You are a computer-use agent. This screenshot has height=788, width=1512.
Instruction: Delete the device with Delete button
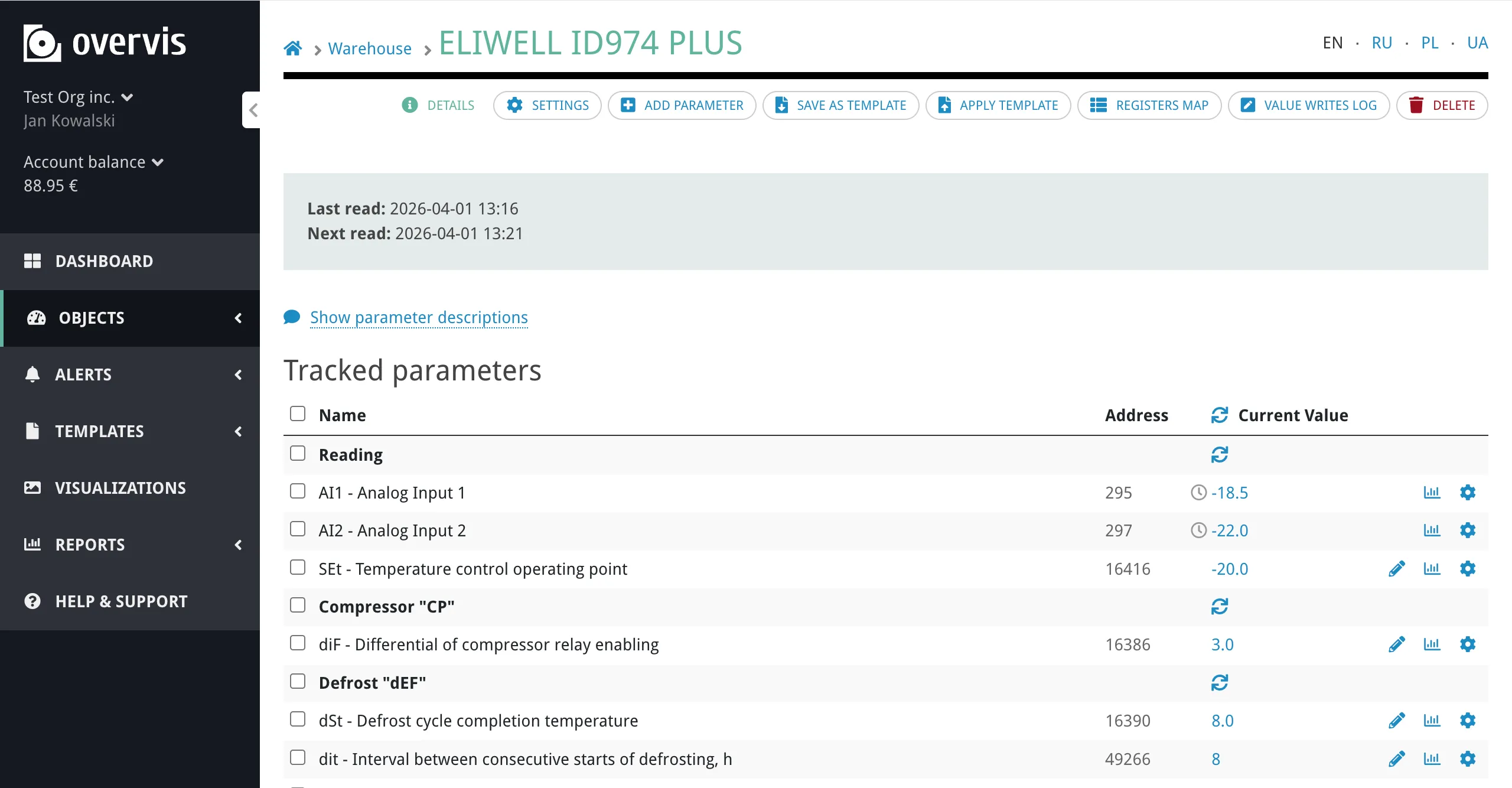click(x=1442, y=105)
